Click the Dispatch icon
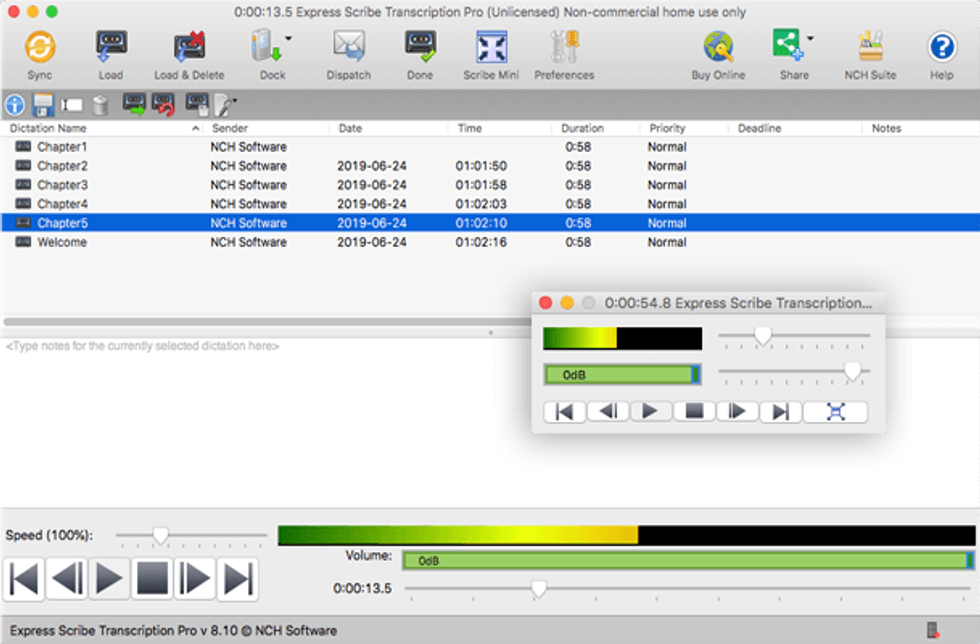The image size is (980, 644). pos(348,47)
